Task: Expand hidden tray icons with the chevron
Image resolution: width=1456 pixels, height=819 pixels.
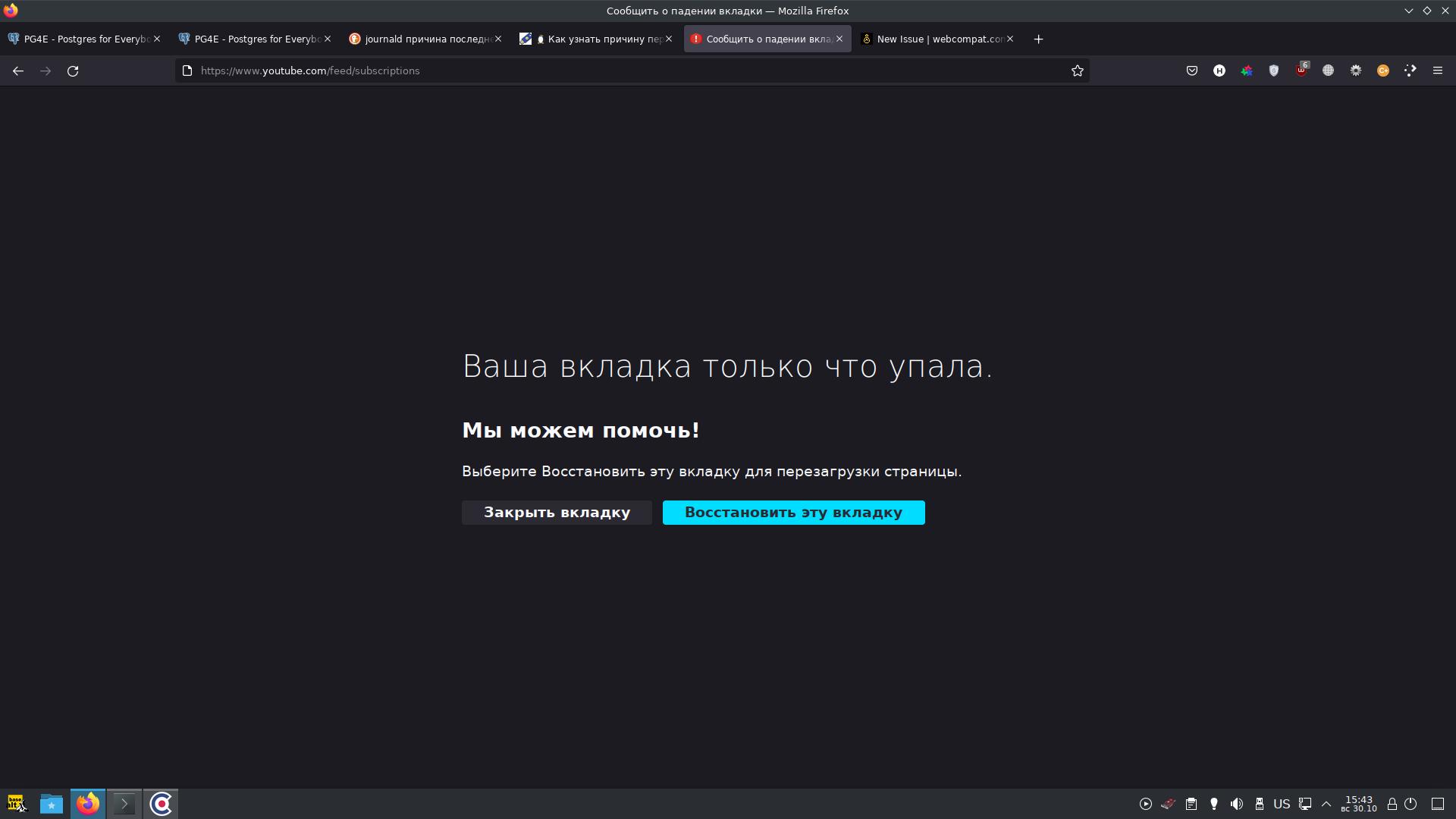Action: 1326,804
